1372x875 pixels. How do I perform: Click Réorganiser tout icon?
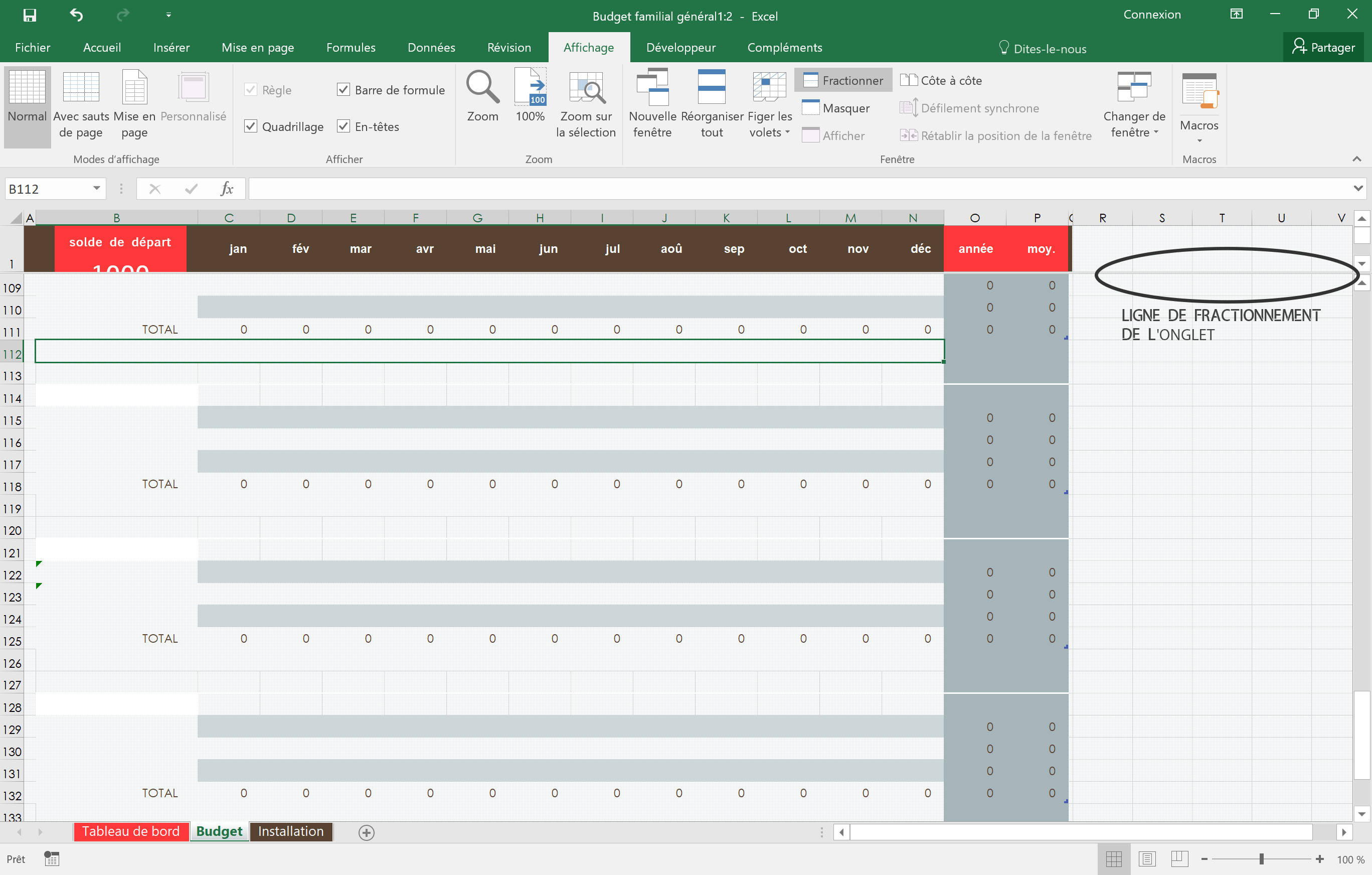click(x=712, y=88)
